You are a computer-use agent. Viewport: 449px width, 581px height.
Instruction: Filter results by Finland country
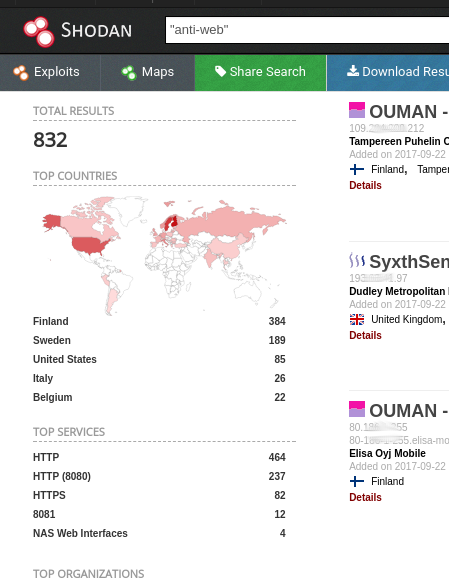51,321
